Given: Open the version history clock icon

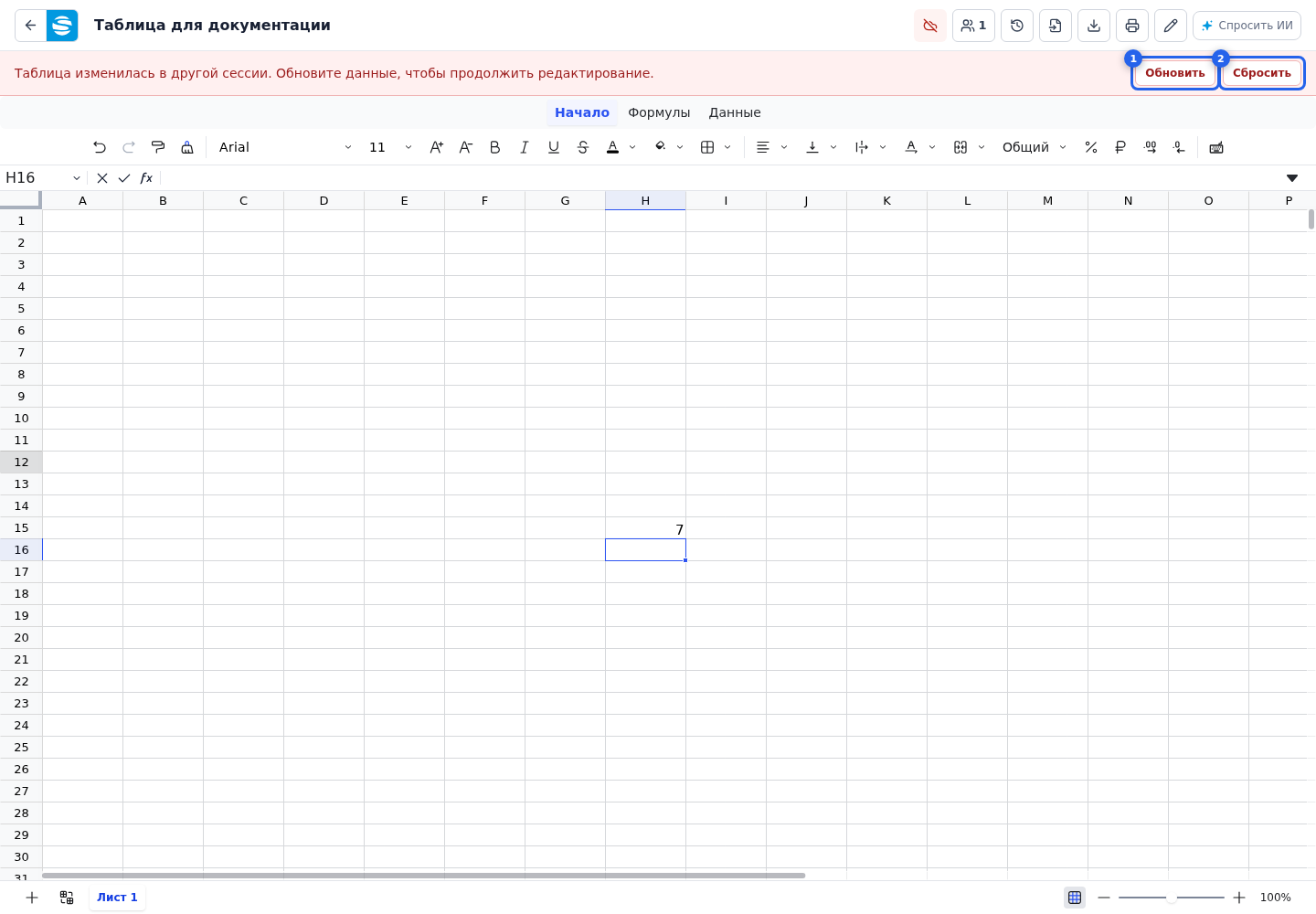Looking at the screenshot, I should (1017, 26).
